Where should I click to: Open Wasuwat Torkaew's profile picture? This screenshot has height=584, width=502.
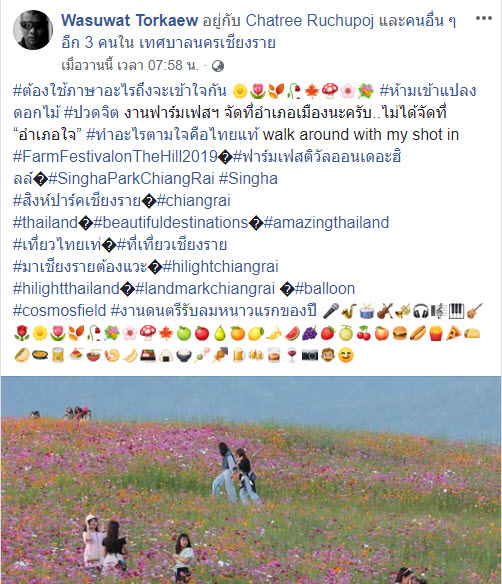(x=33, y=30)
